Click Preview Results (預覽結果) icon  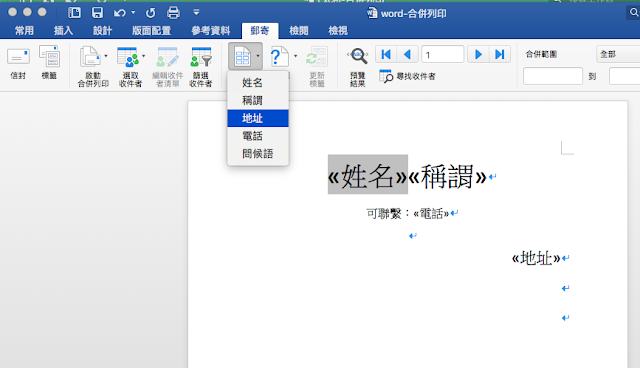(x=358, y=56)
